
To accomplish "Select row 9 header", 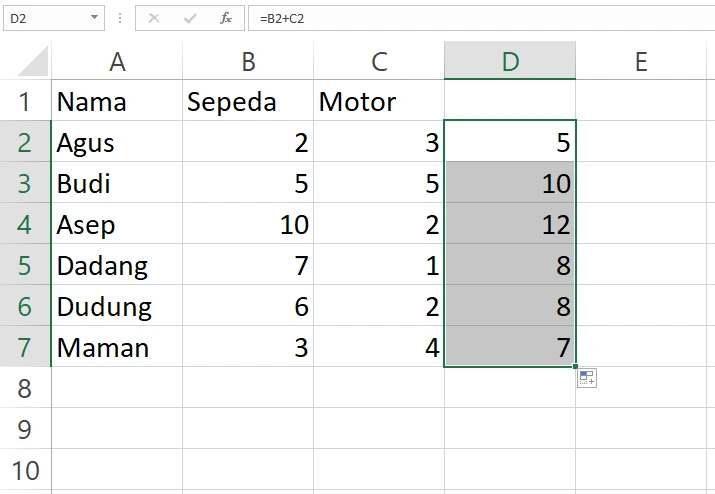I will coord(25,429).
